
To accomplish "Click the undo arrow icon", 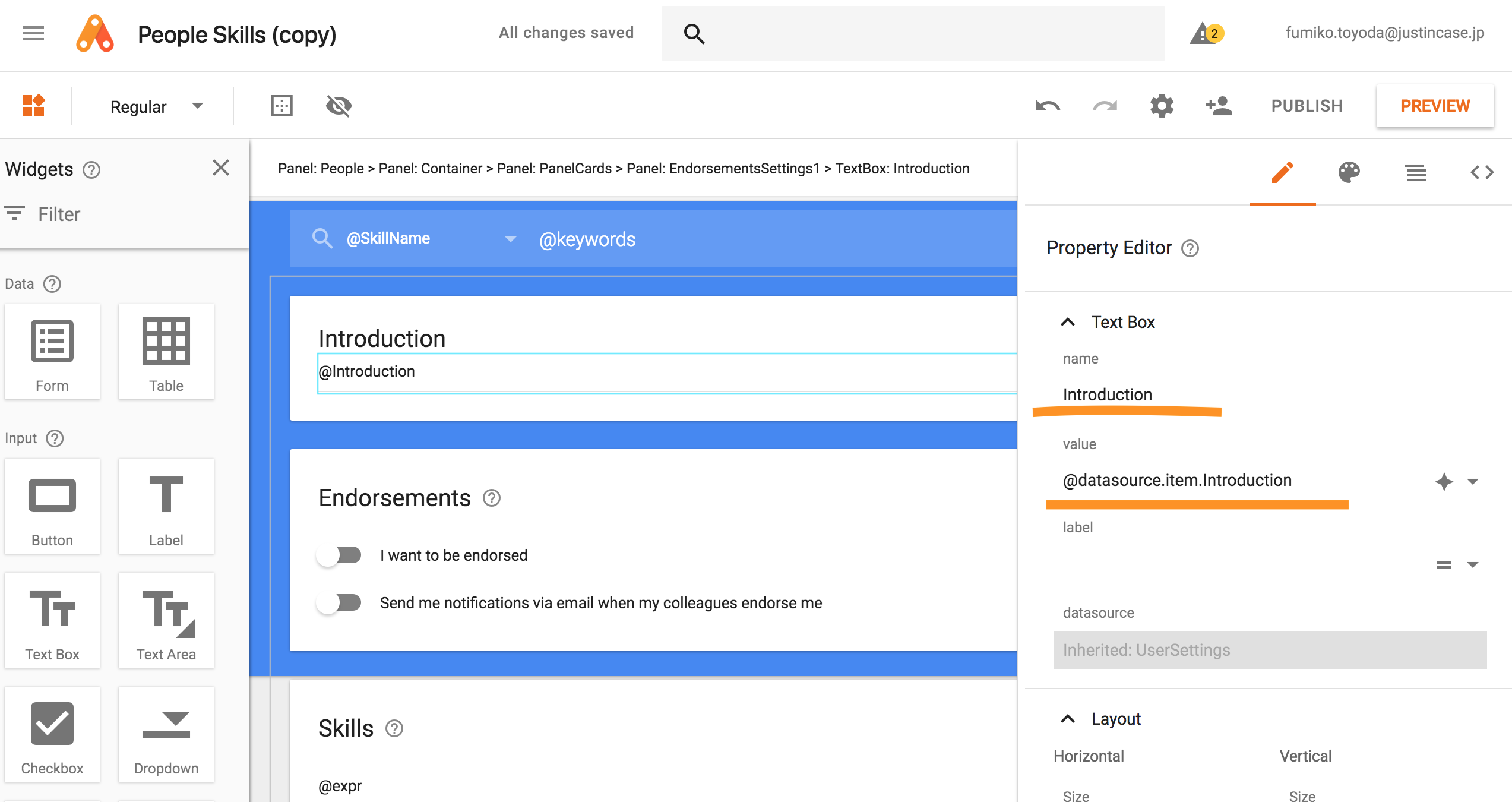I will pyautogui.click(x=1048, y=106).
